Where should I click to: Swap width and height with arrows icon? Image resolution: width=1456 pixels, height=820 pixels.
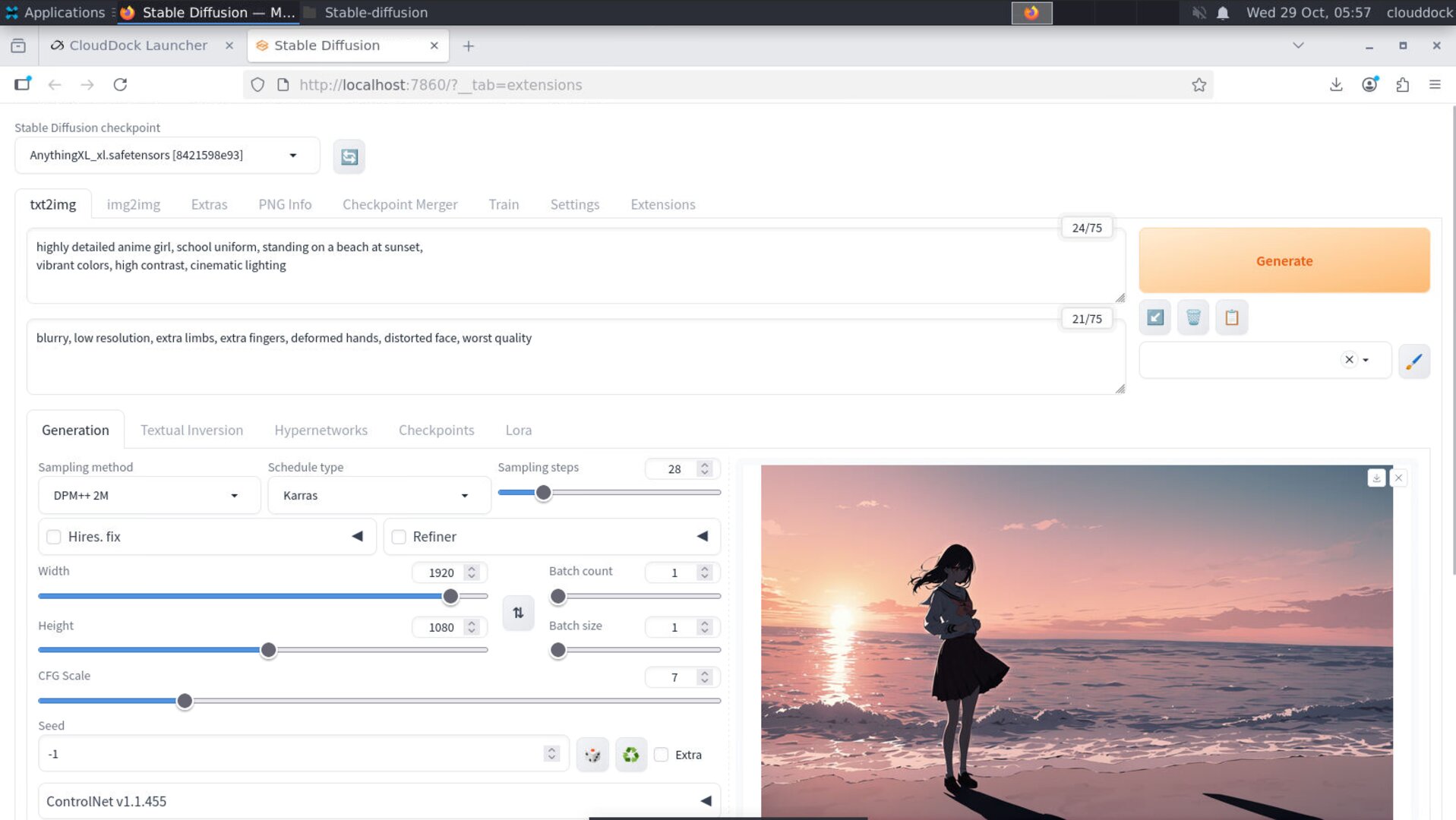click(518, 613)
